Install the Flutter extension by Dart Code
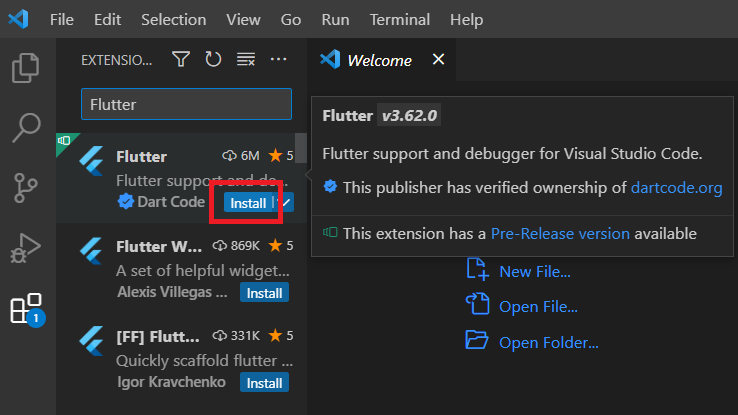 [247, 203]
